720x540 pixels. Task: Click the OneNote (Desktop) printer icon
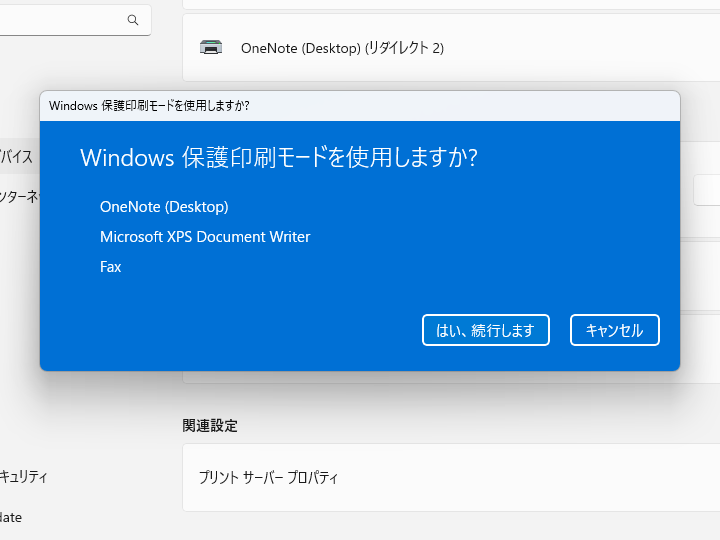[x=211, y=47]
